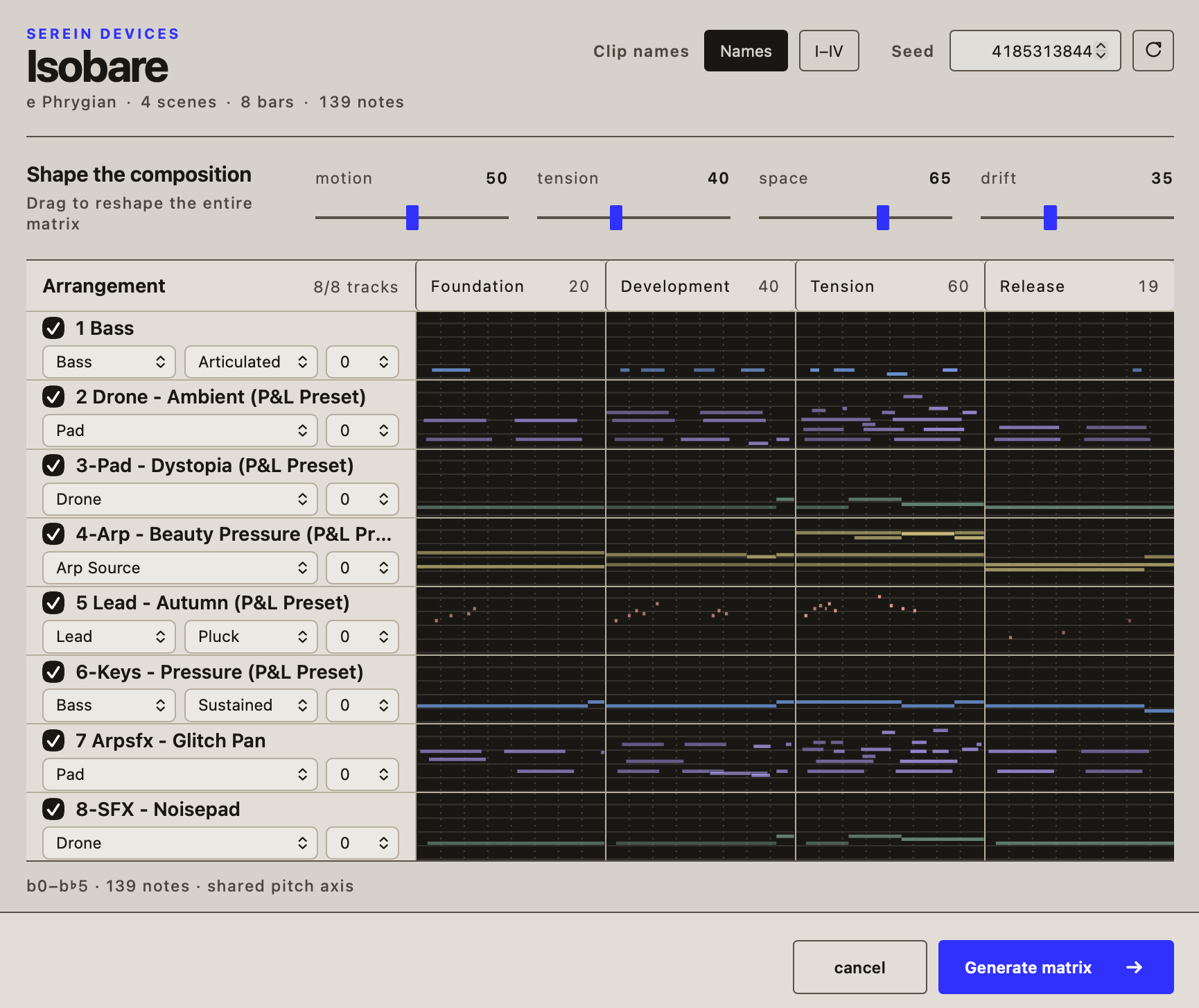Open the Lead role dropdown
This screenshot has width=1199, height=1008.
(109, 636)
